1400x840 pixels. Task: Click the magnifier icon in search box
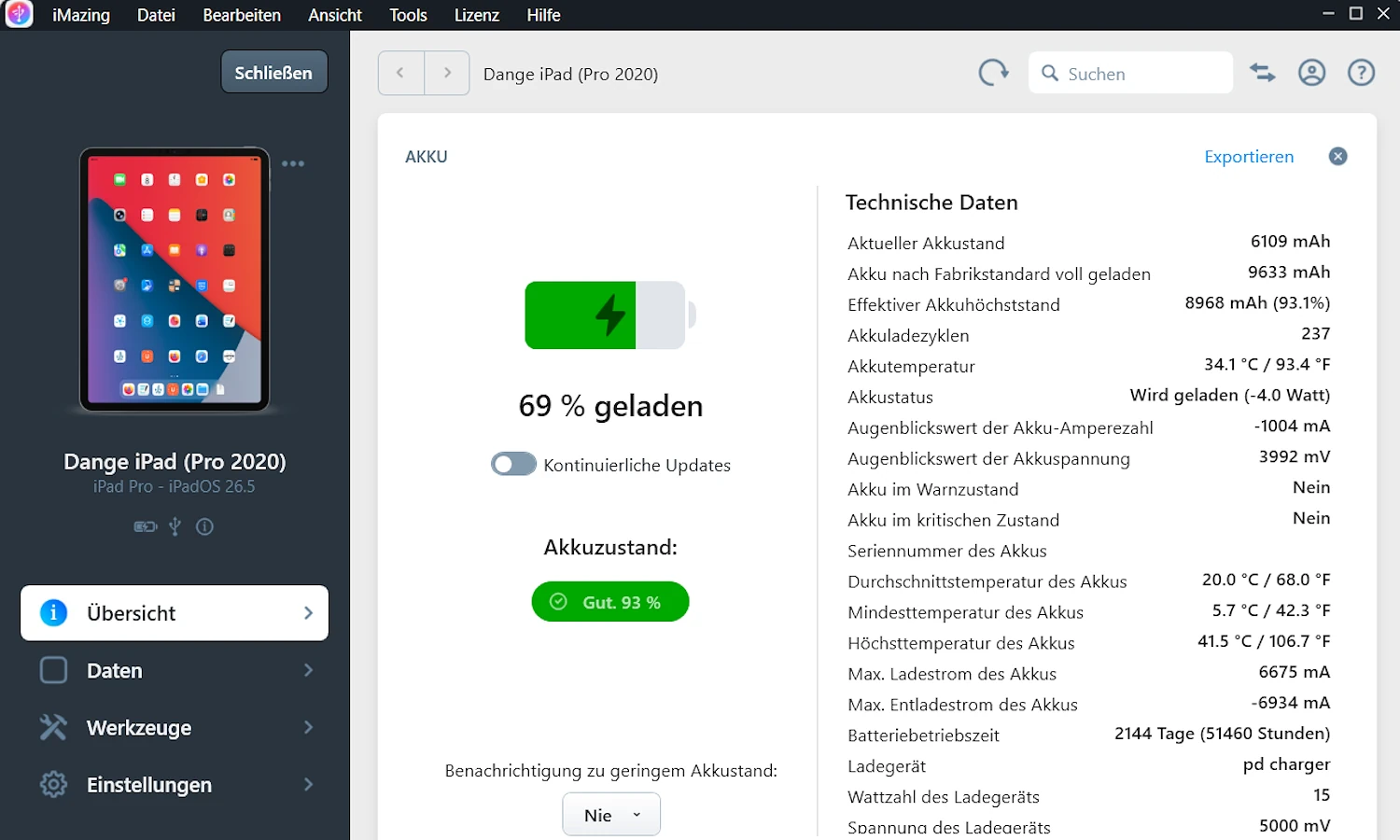pyautogui.click(x=1050, y=73)
